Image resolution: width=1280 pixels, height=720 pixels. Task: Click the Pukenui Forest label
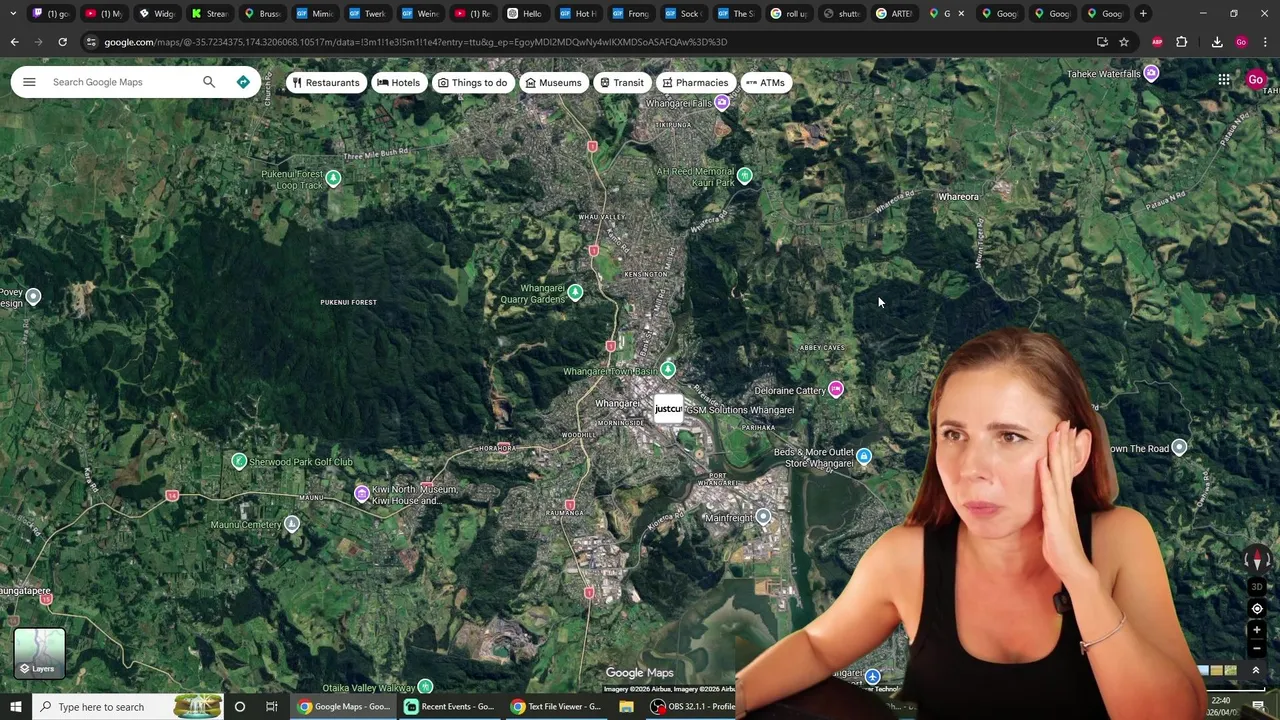coord(348,302)
